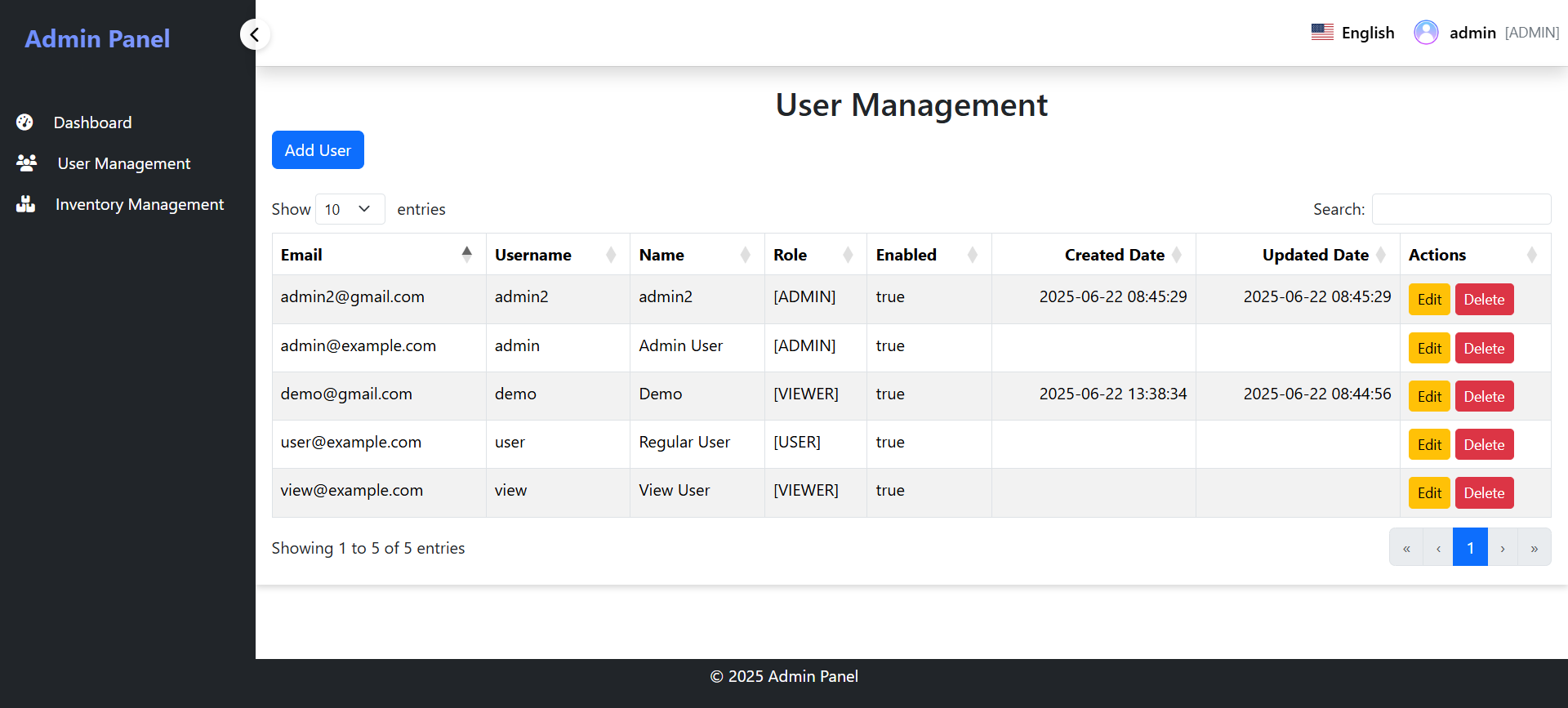The image size is (1568, 708).
Task: Open the entries-per-page dropdown
Action: coord(350,209)
